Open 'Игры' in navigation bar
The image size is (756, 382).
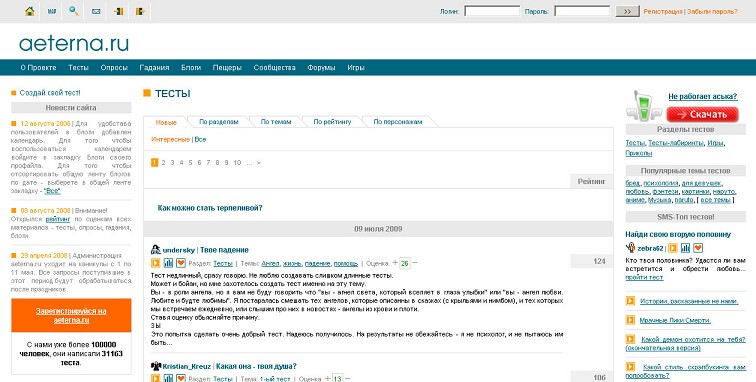pyautogui.click(x=356, y=68)
